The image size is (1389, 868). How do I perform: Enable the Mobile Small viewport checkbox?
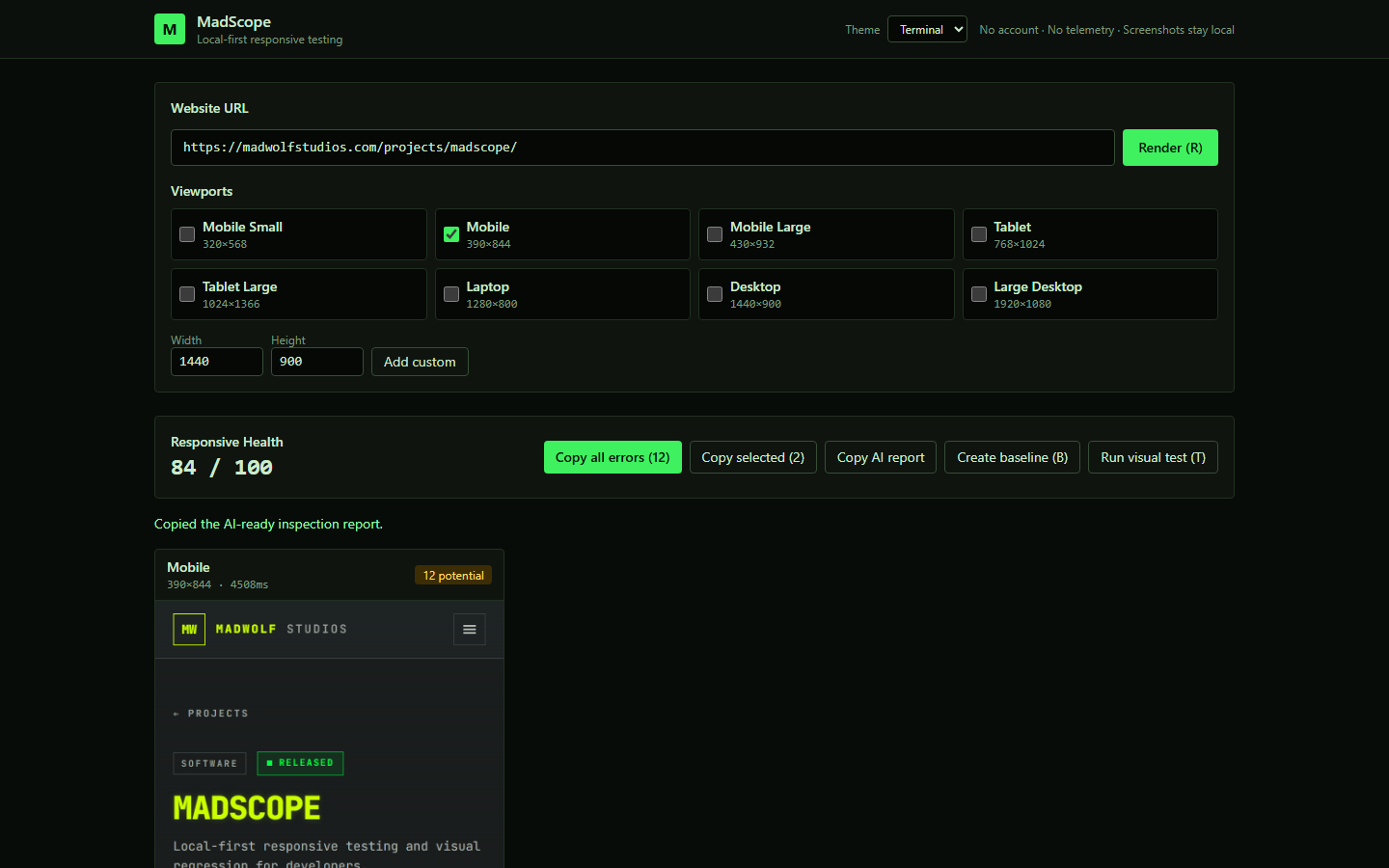[x=187, y=234]
